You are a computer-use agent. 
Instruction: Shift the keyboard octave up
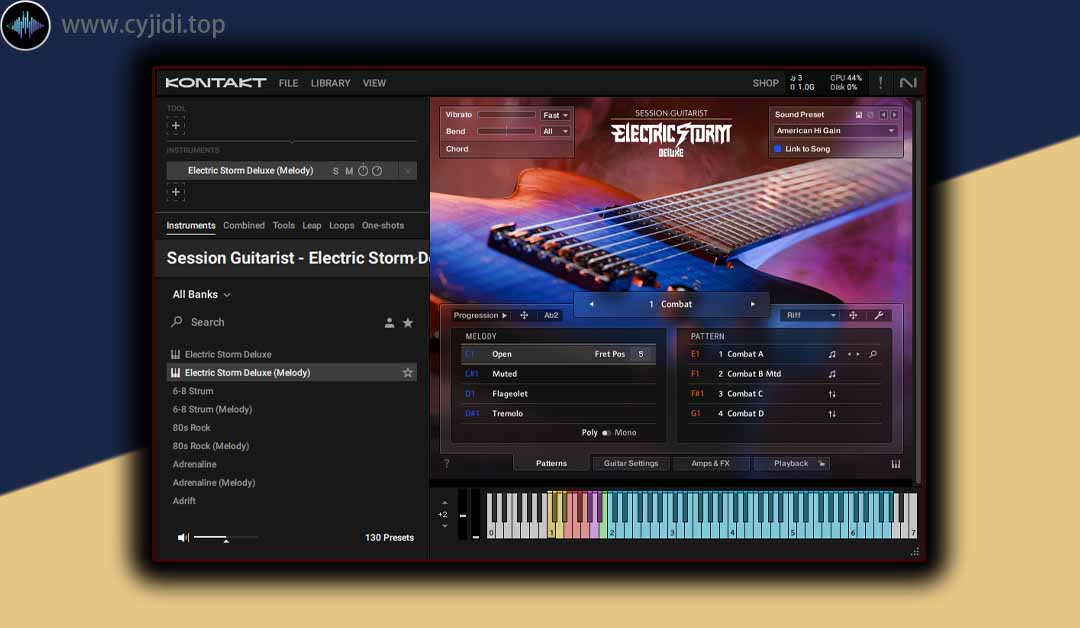[444, 503]
